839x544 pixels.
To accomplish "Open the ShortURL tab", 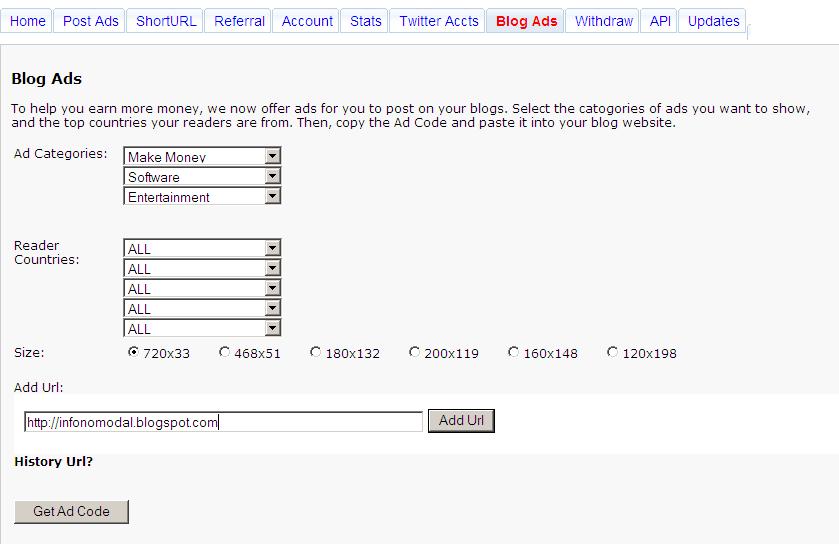I will (166, 21).
